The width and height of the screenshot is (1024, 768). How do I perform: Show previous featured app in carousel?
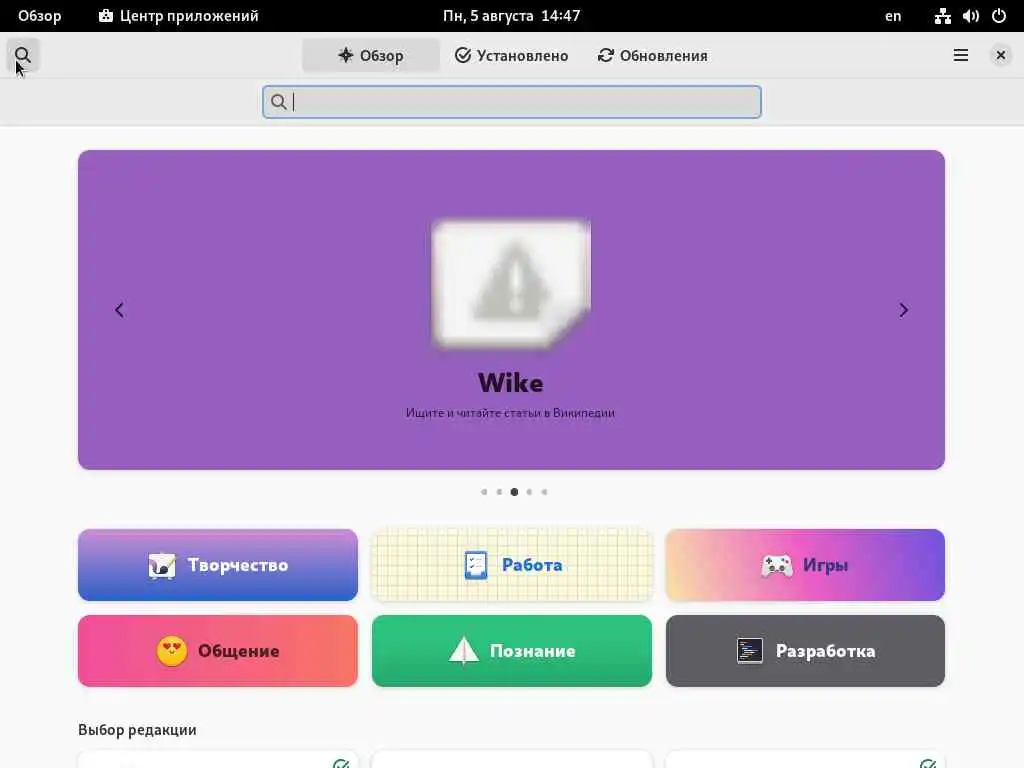click(119, 310)
